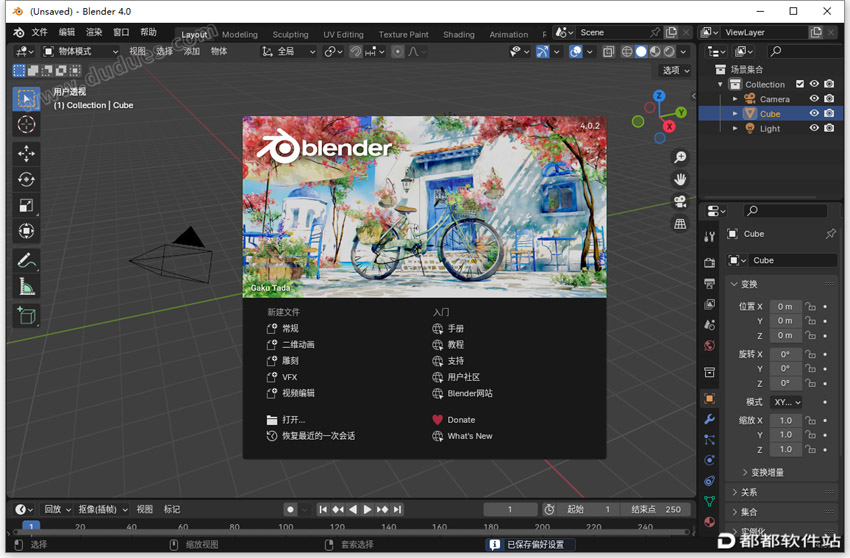The image size is (850, 558).
Task: Hide Cube with its eye icon
Action: 814,113
